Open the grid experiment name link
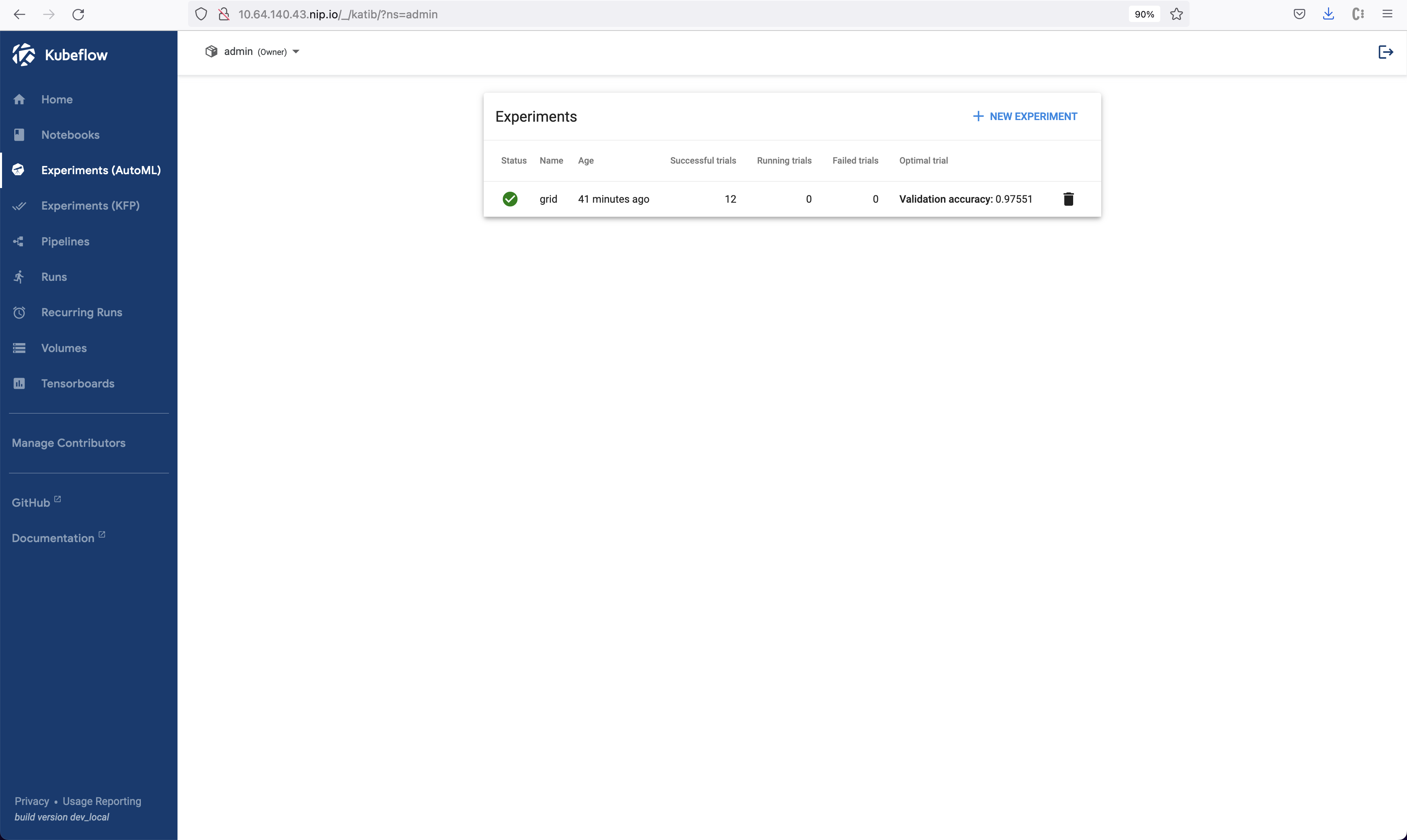 point(548,199)
